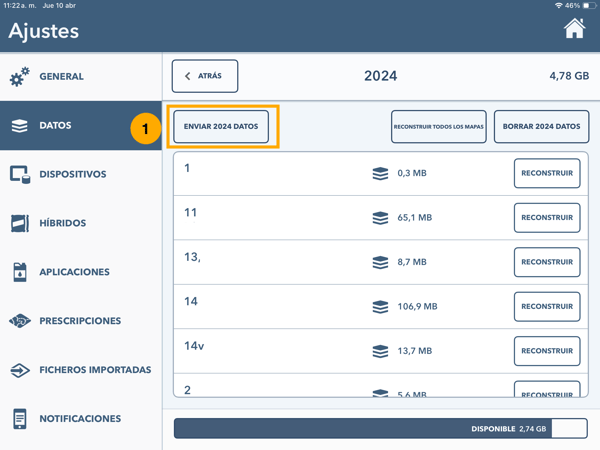Tap the home icon in header
The height and width of the screenshot is (450, 600).
574,28
